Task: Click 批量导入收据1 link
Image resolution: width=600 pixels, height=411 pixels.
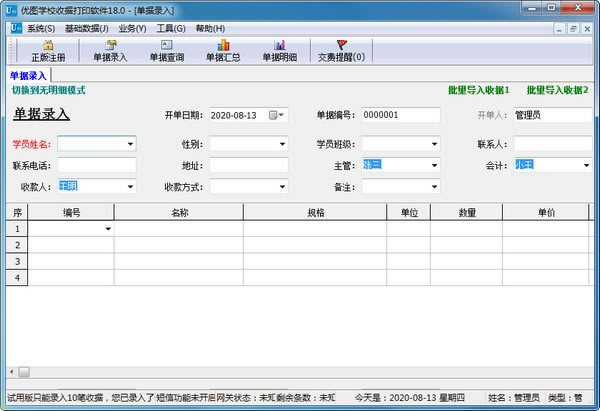Action: (x=479, y=90)
